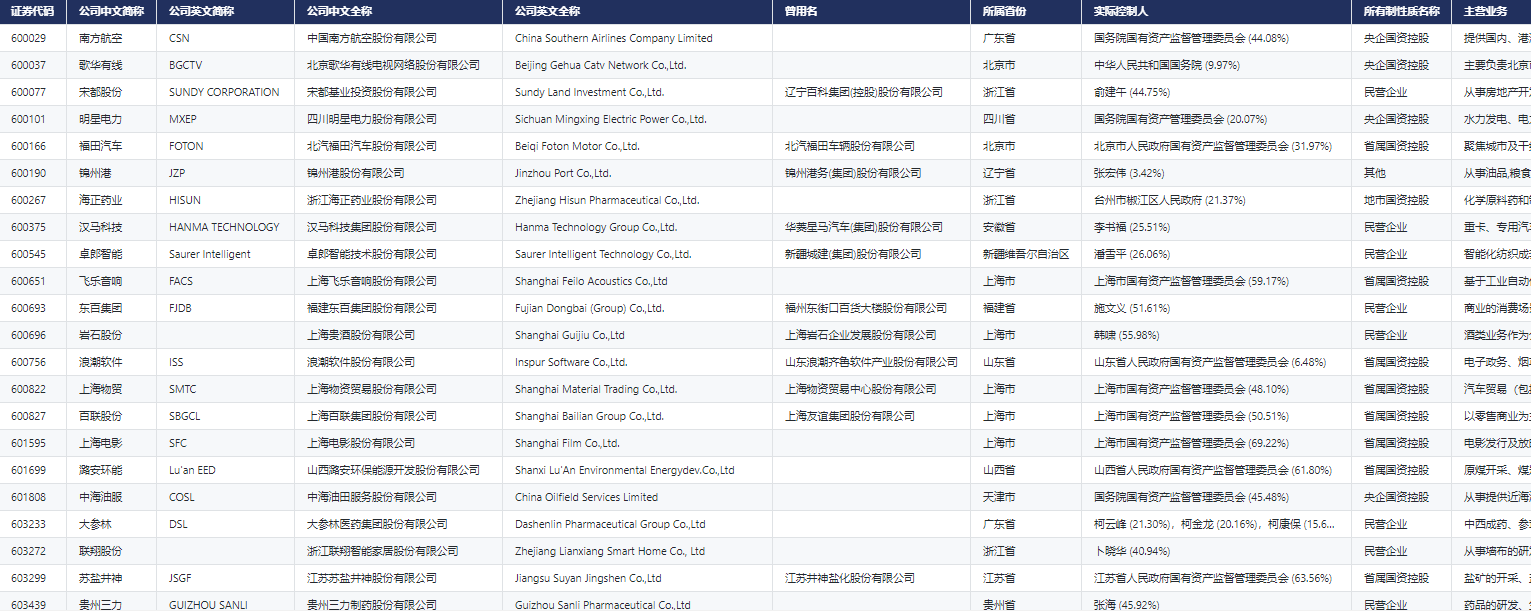
Task: Click the 公司中文全称 column header
Action: [399, 11]
